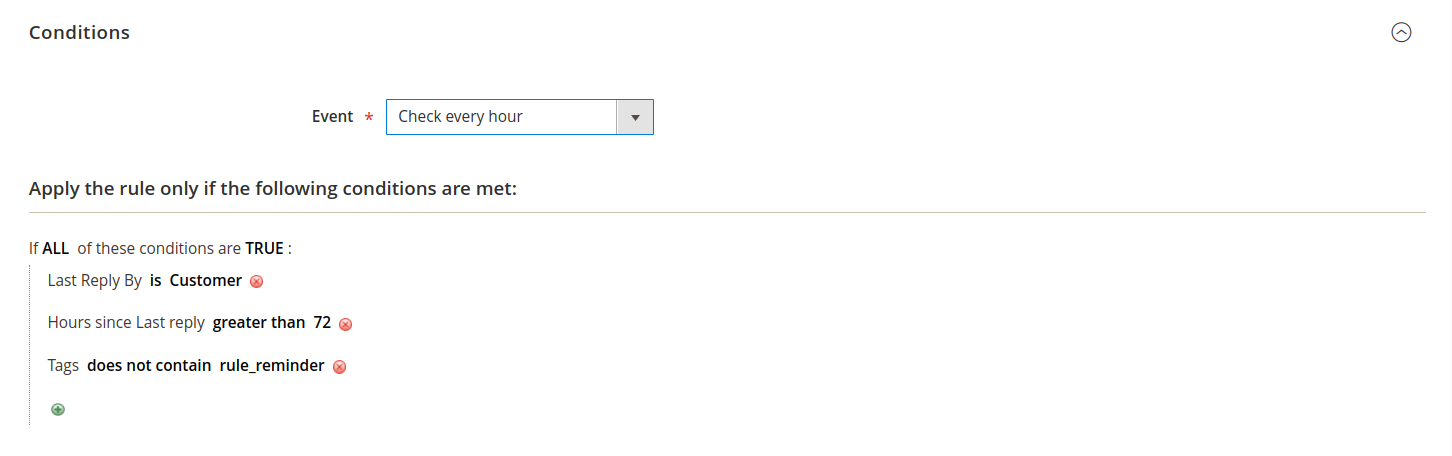
Task: Remove the Last Reply By condition
Action: pos(257,281)
